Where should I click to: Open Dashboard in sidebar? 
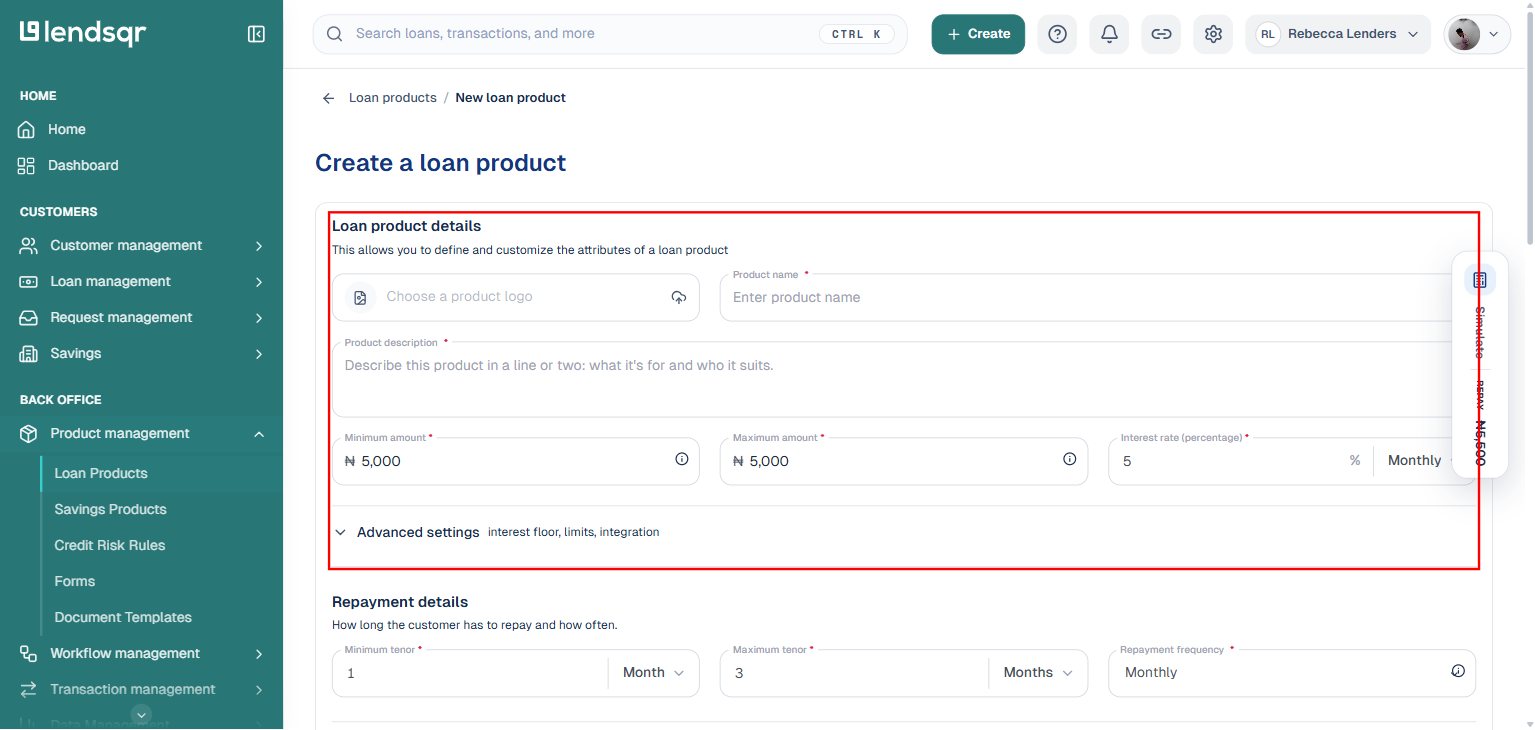(x=83, y=166)
